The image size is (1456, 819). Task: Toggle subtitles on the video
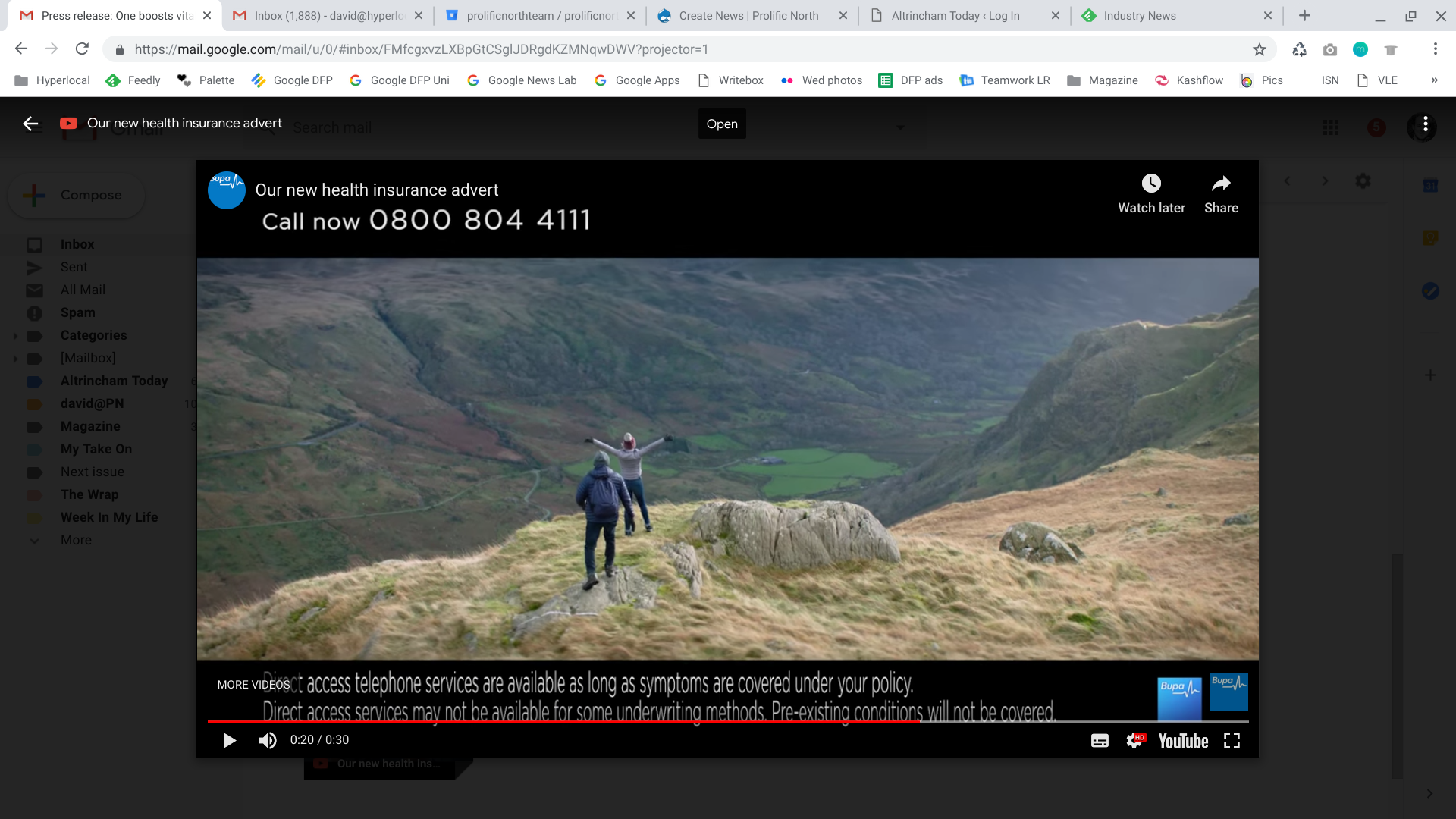coord(1099,740)
